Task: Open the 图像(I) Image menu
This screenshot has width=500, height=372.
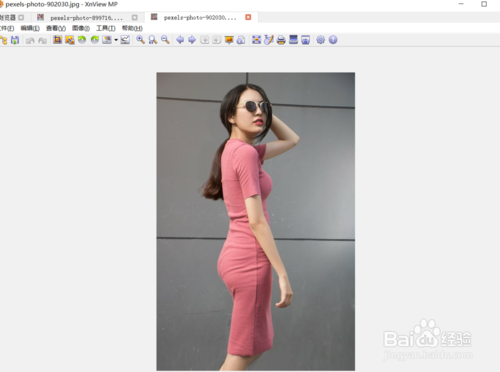Action: 81,28
